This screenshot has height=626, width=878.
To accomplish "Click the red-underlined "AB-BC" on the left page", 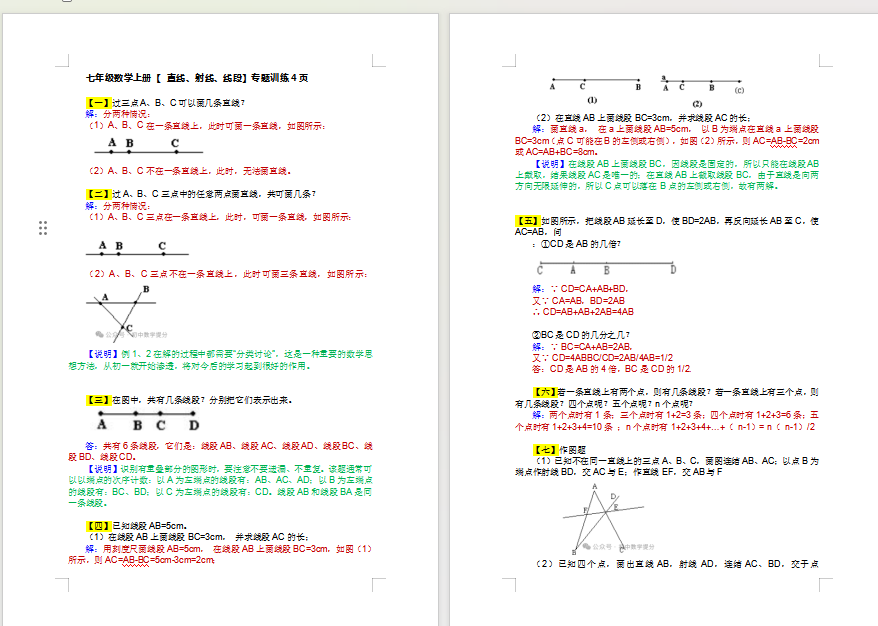I will pos(135,560).
